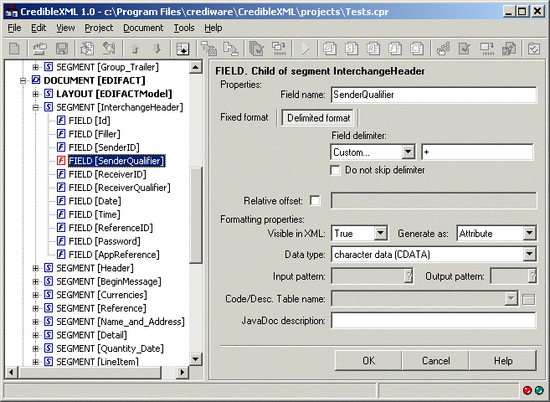Click the tree's horizontal scrollbar left arrow
The width and height of the screenshot is (550, 402).
click(11, 372)
